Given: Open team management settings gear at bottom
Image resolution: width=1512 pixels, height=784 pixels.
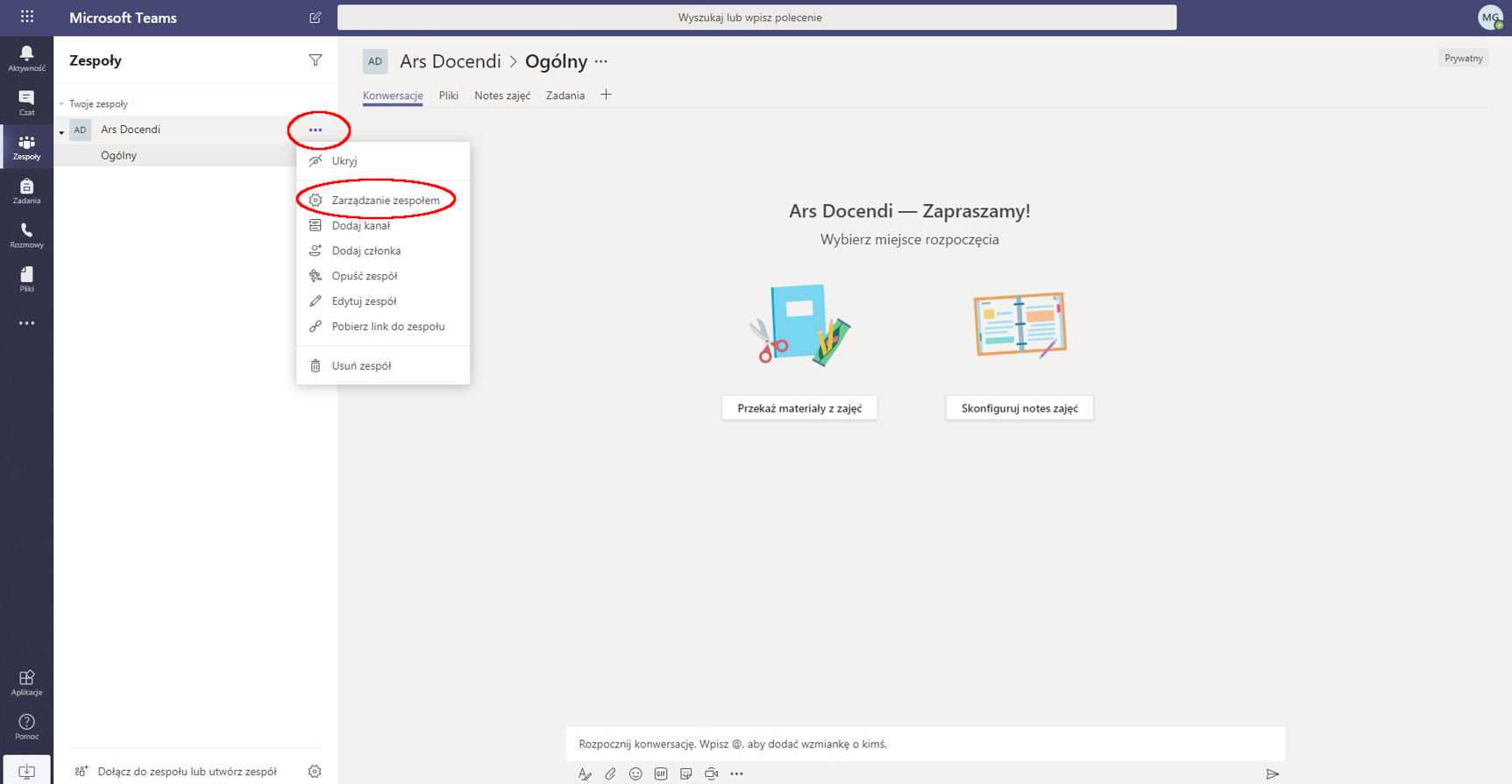Looking at the screenshot, I should click(315, 771).
